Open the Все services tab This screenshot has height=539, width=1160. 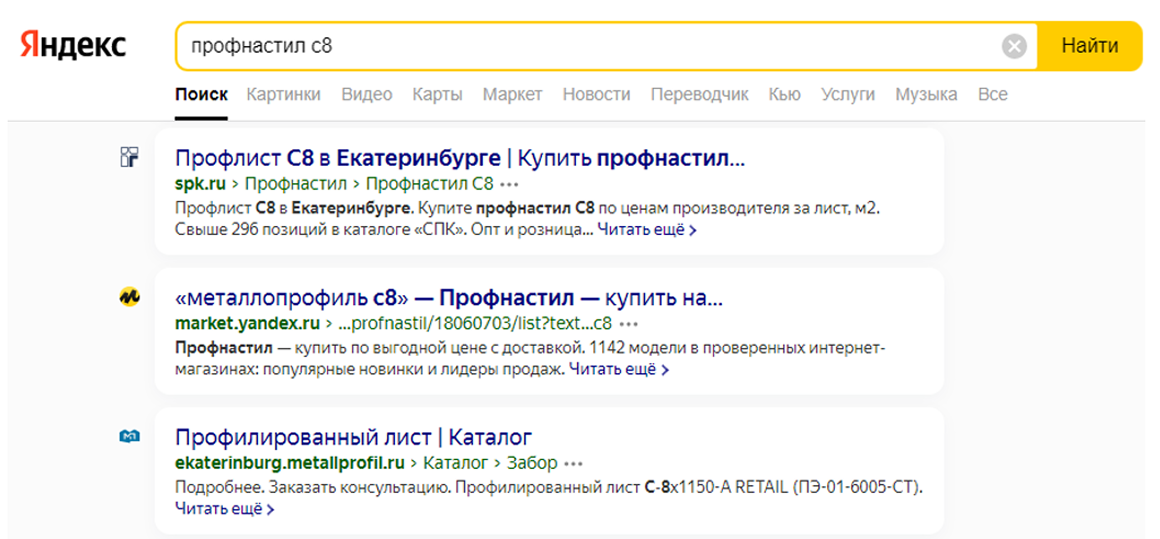pyautogui.click(x=992, y=95)
